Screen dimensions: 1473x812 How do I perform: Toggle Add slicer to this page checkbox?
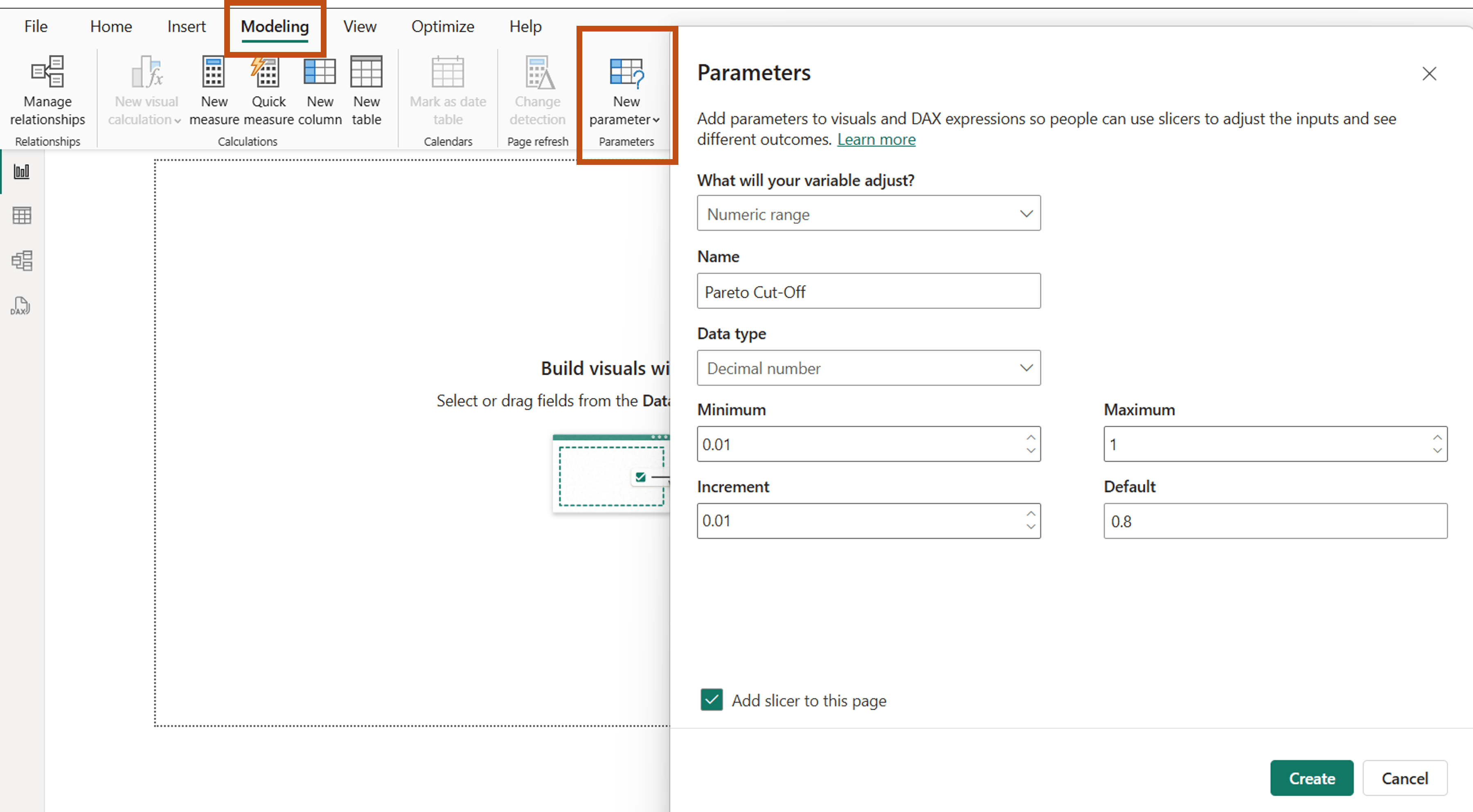pyautogui.click(x=712, y=700)
